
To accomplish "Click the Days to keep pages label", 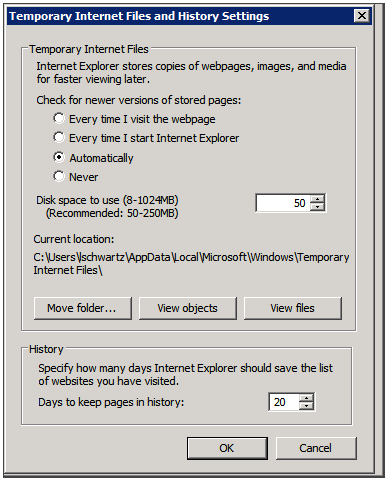I will tap(111, 402).
